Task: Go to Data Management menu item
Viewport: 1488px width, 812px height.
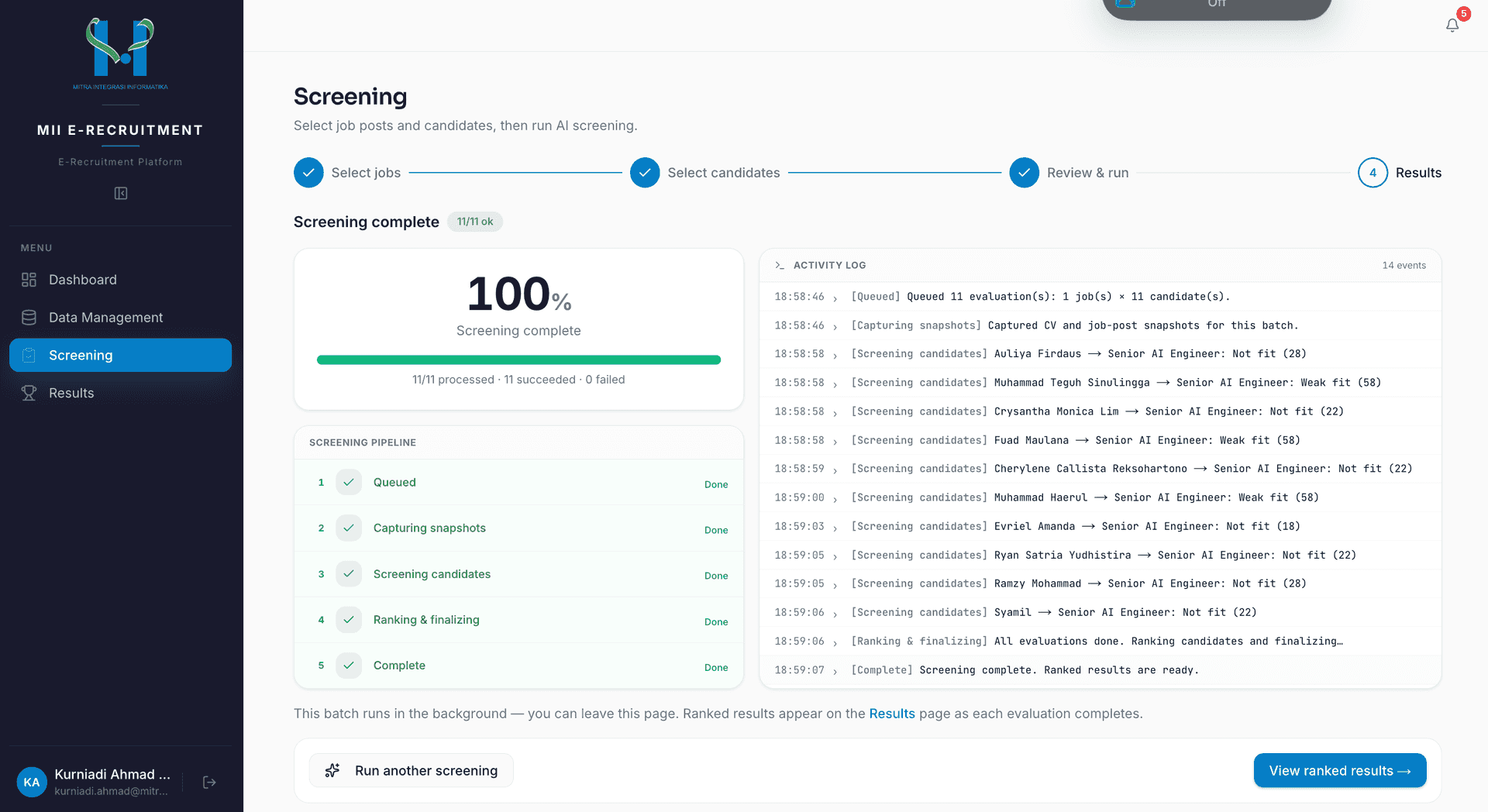Action: [120, 318]
